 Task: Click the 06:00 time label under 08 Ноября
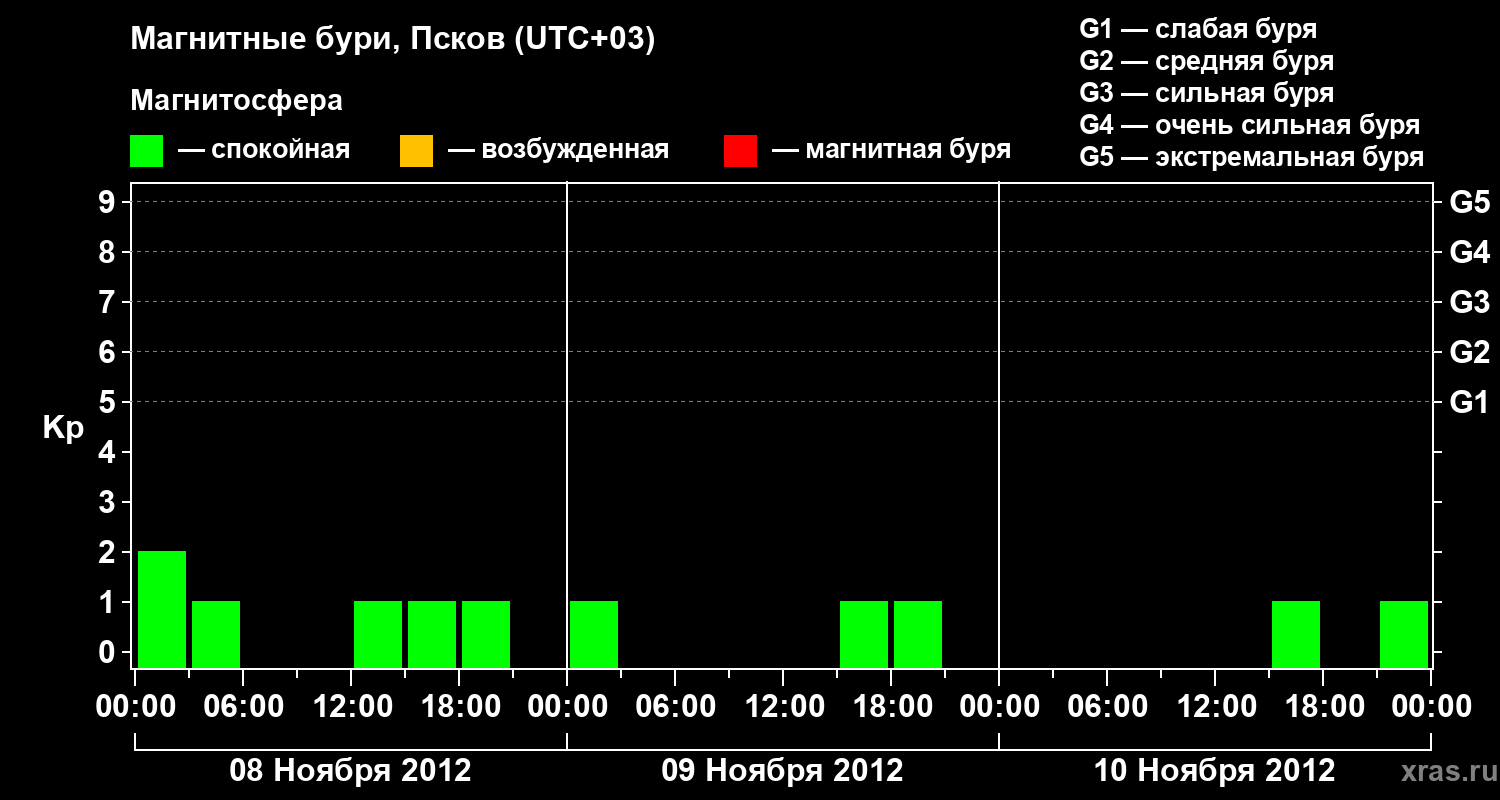click(243, 707)
